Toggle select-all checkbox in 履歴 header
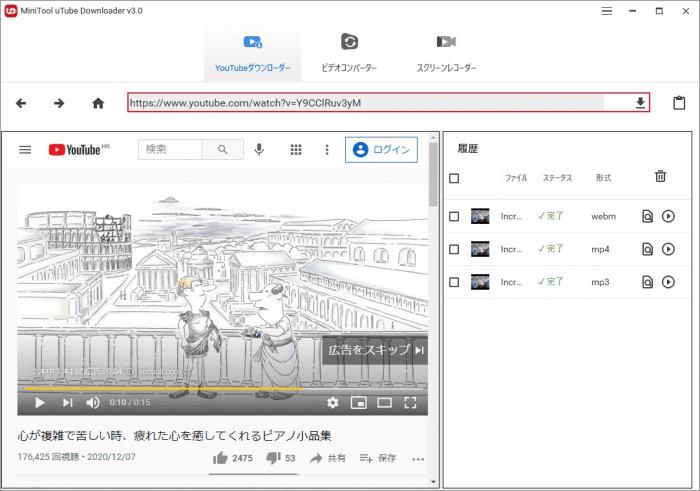 (x=454, y=179)
